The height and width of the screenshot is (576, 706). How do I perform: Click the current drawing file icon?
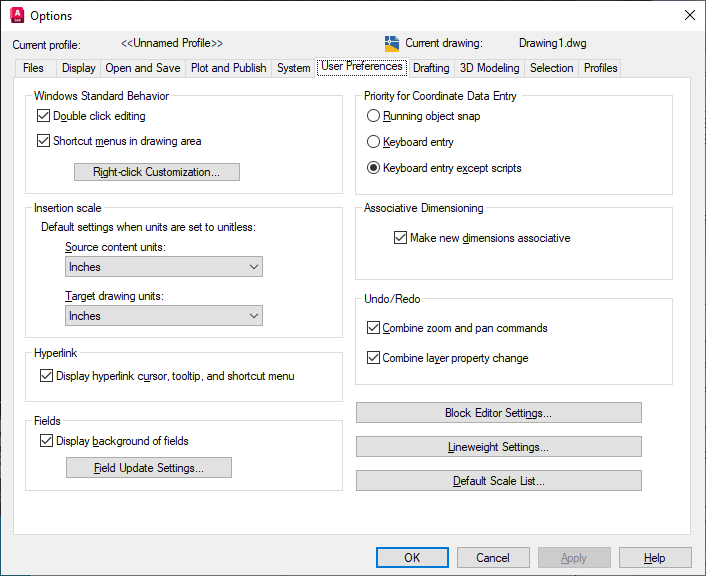coord(392,44)
